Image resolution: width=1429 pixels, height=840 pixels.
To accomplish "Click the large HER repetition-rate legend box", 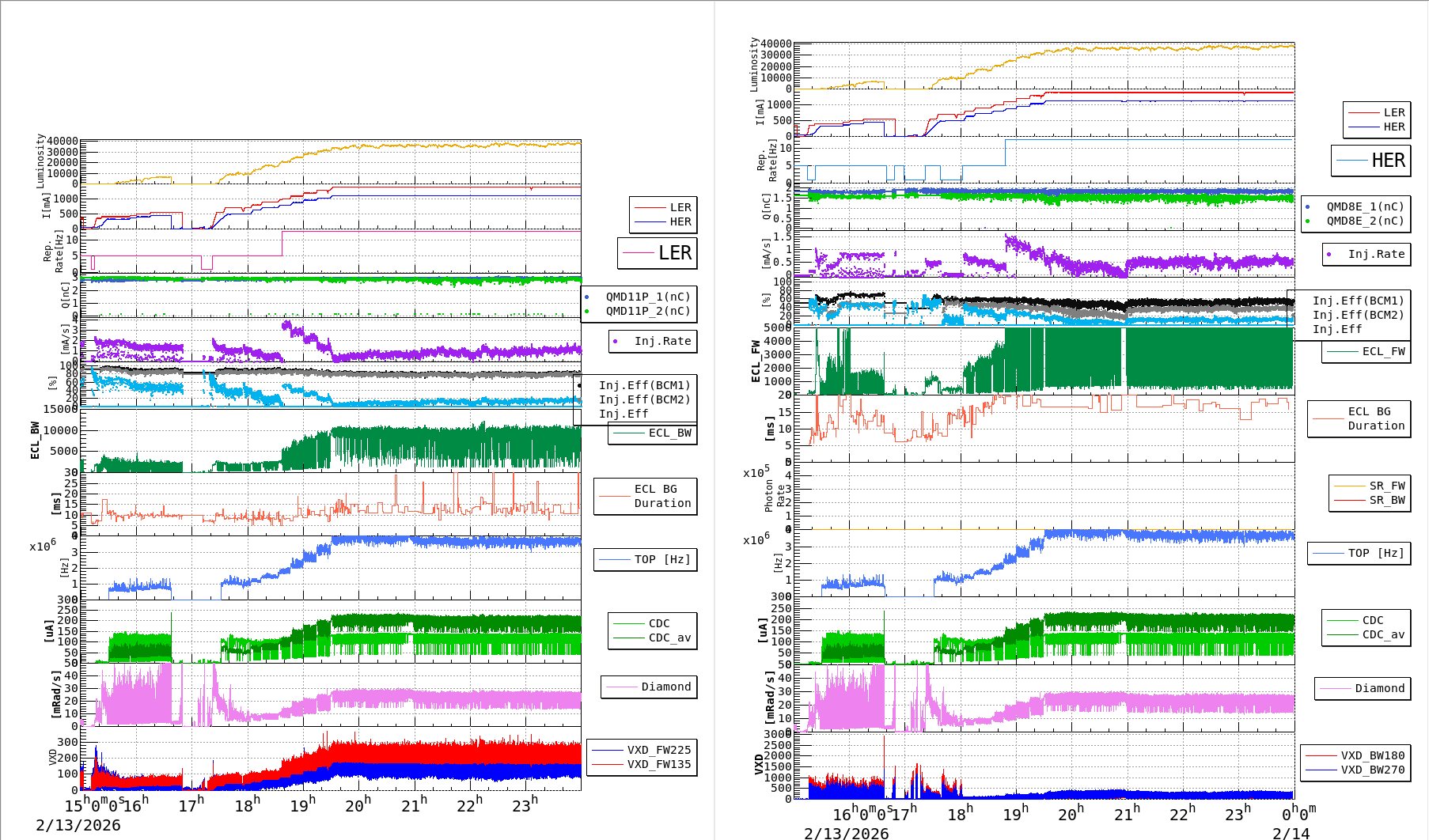I will 1371,161.
